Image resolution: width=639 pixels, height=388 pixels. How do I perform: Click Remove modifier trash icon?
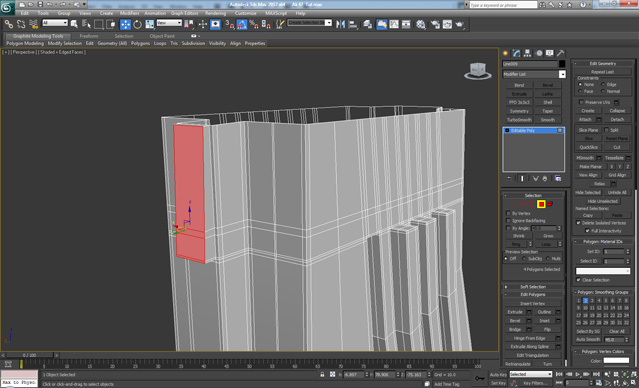click(x=545, y=179)
